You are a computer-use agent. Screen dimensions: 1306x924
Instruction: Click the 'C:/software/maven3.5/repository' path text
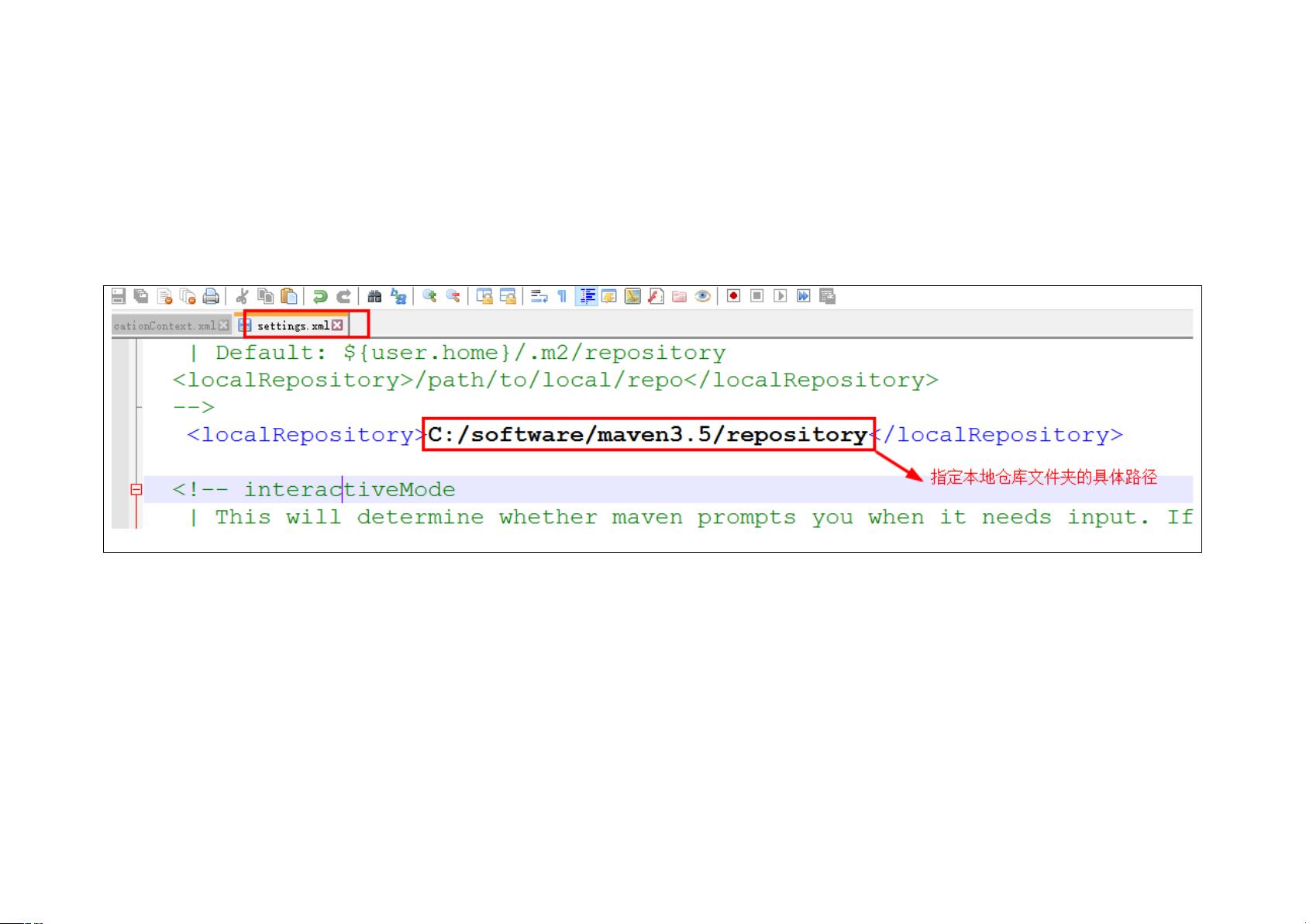[647, 435]
